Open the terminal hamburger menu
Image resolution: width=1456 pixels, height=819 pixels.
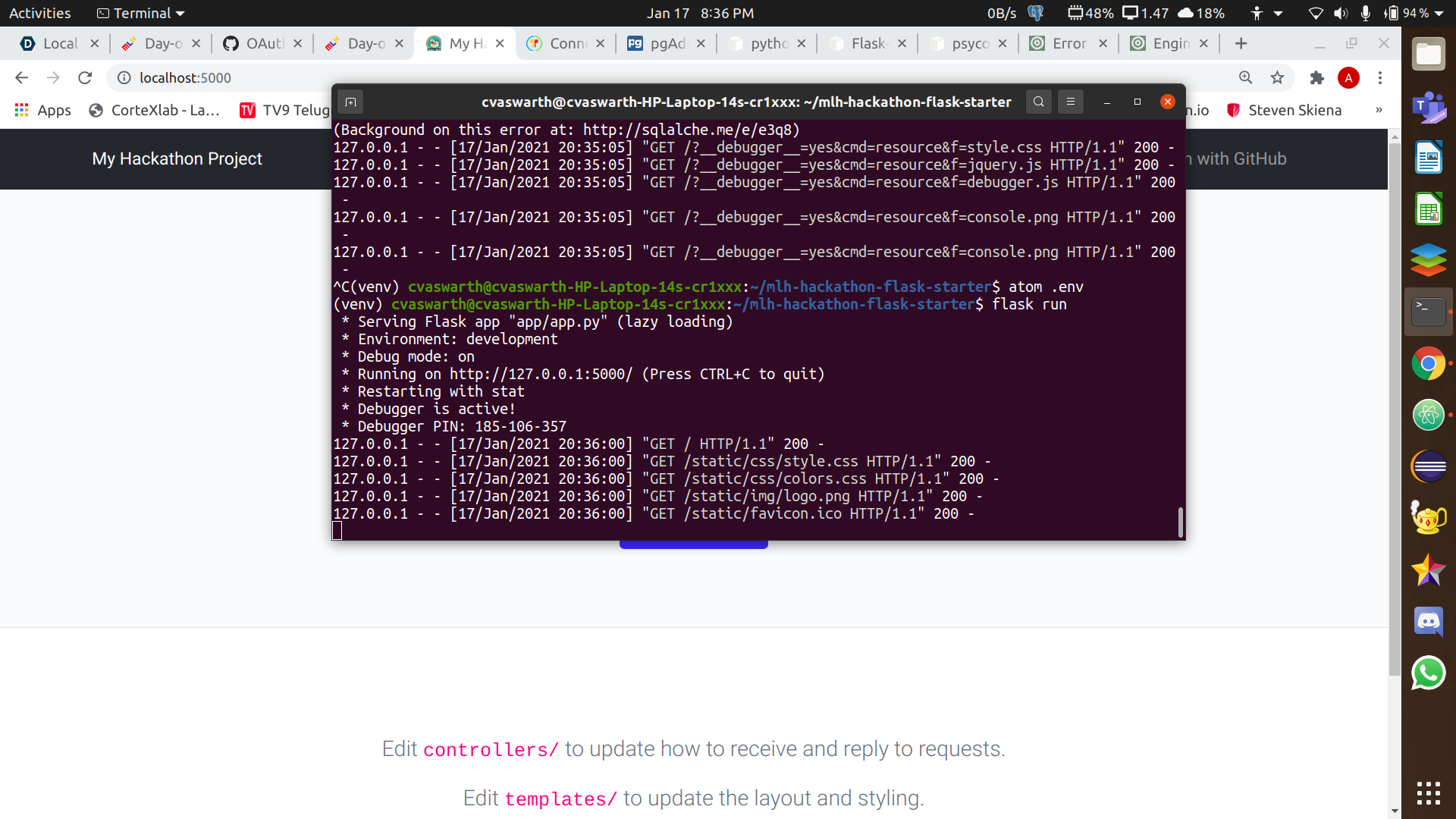(1070, 102)
